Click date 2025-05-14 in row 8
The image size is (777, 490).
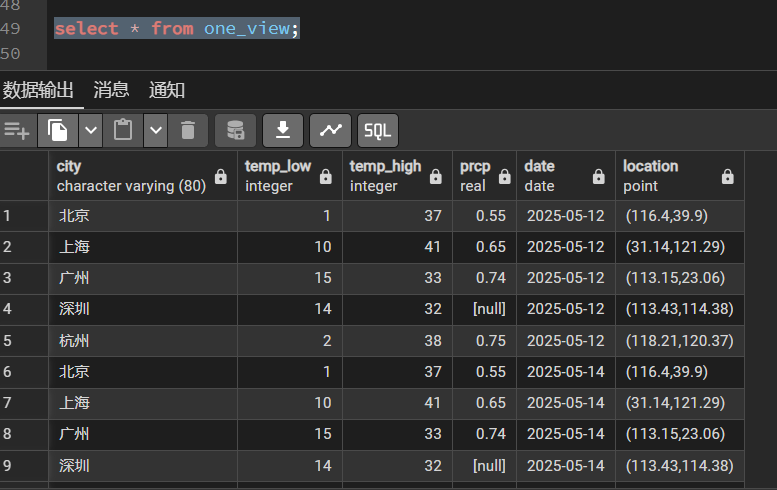pyautogui.click(x=566, y=435)
